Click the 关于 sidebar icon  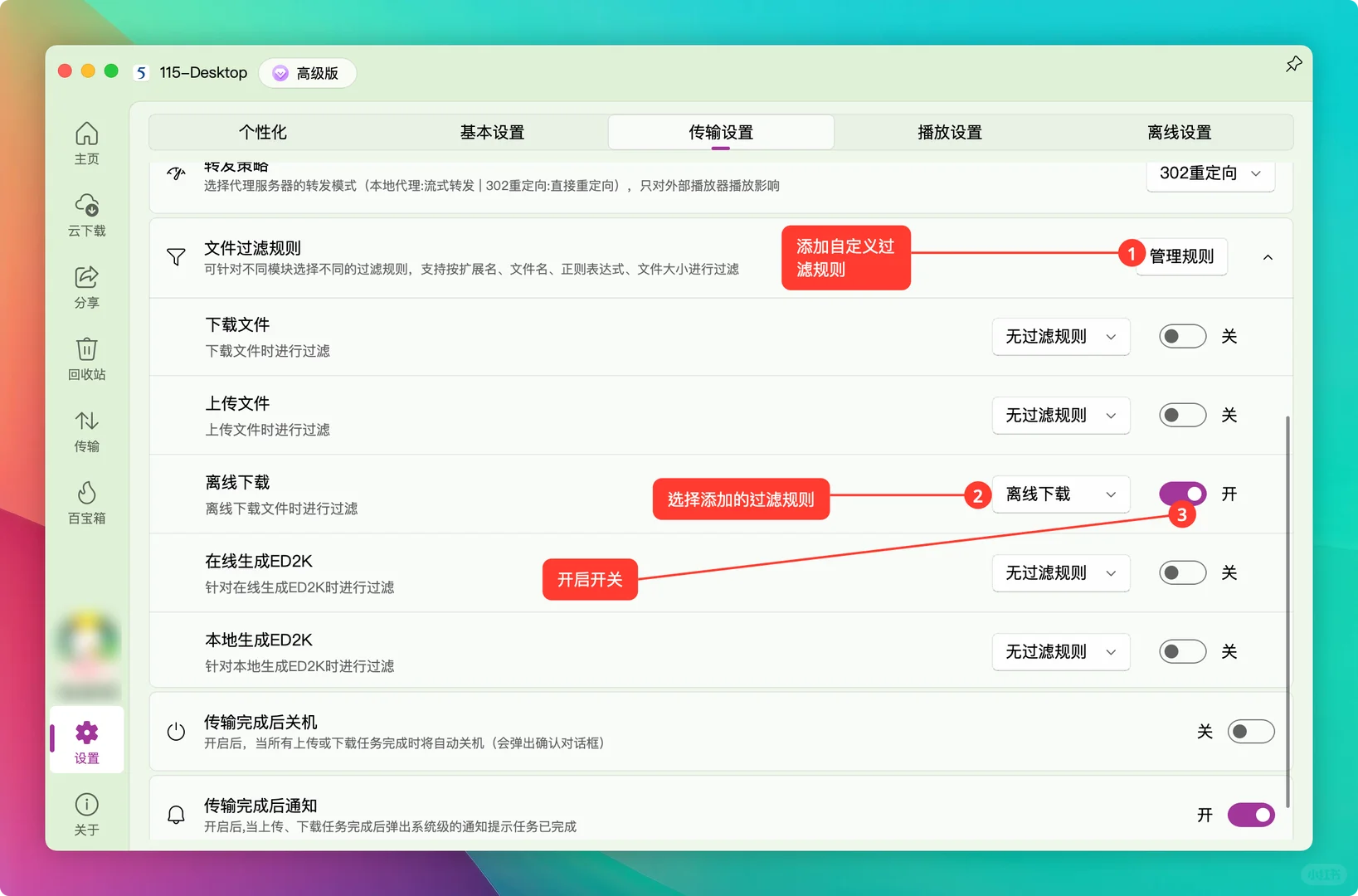(x=86, y=811)
